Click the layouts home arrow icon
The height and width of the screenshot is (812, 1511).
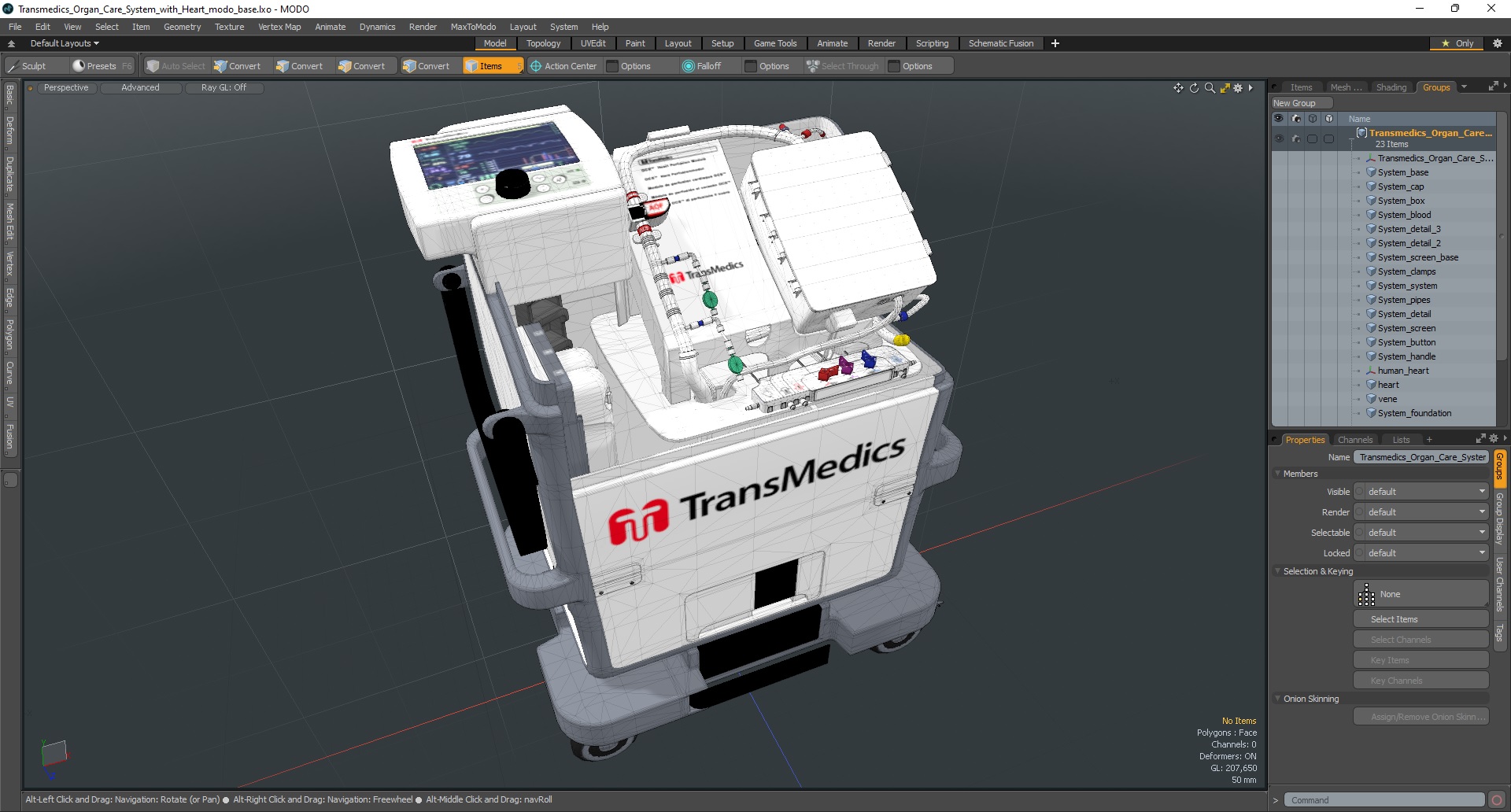[x=11, y=43]
